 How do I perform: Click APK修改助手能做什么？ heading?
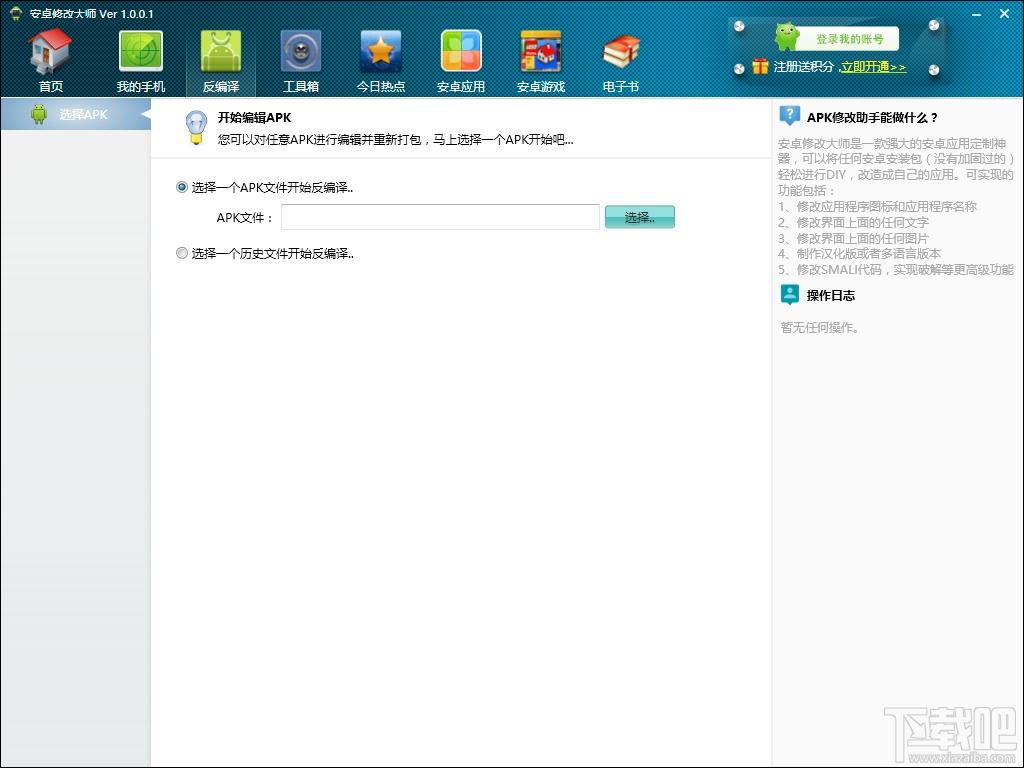(x=872, y=118)
